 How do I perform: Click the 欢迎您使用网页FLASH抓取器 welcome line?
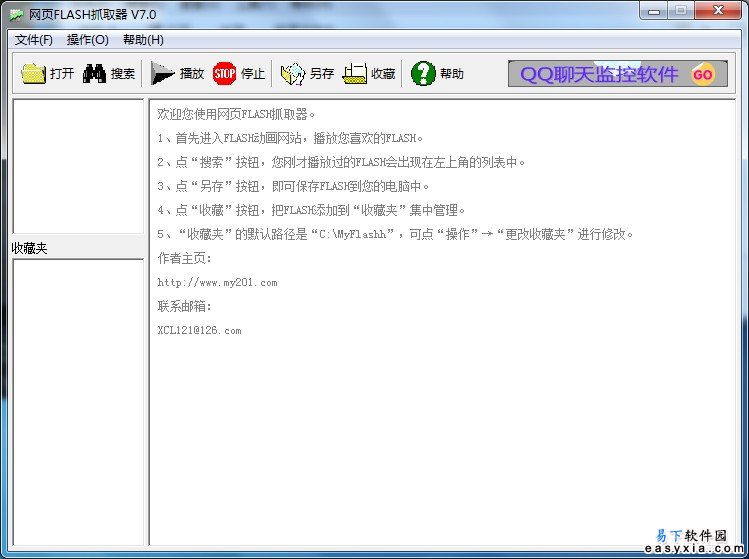(236, 114)
